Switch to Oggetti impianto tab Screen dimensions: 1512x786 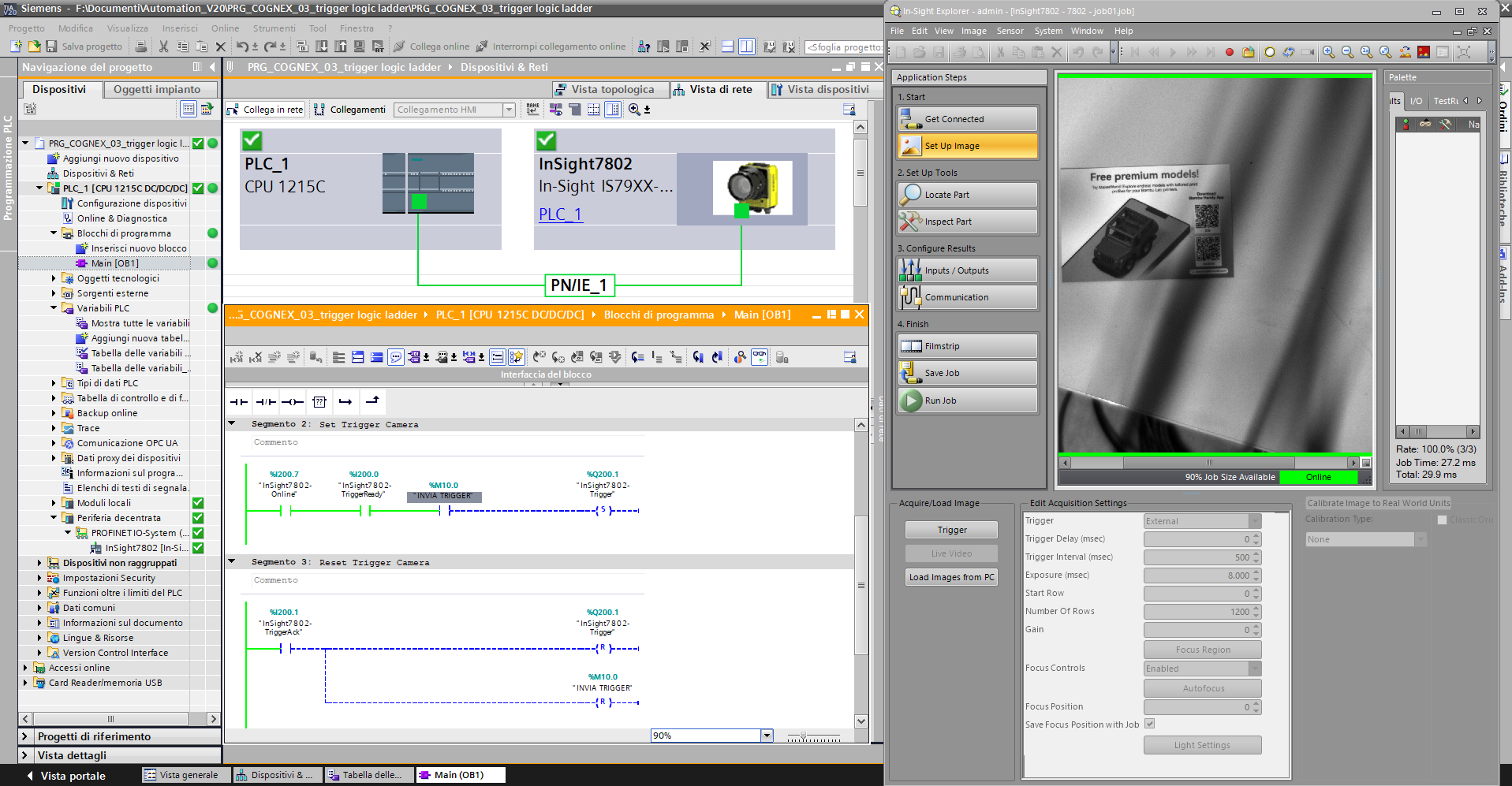[157, 89]
